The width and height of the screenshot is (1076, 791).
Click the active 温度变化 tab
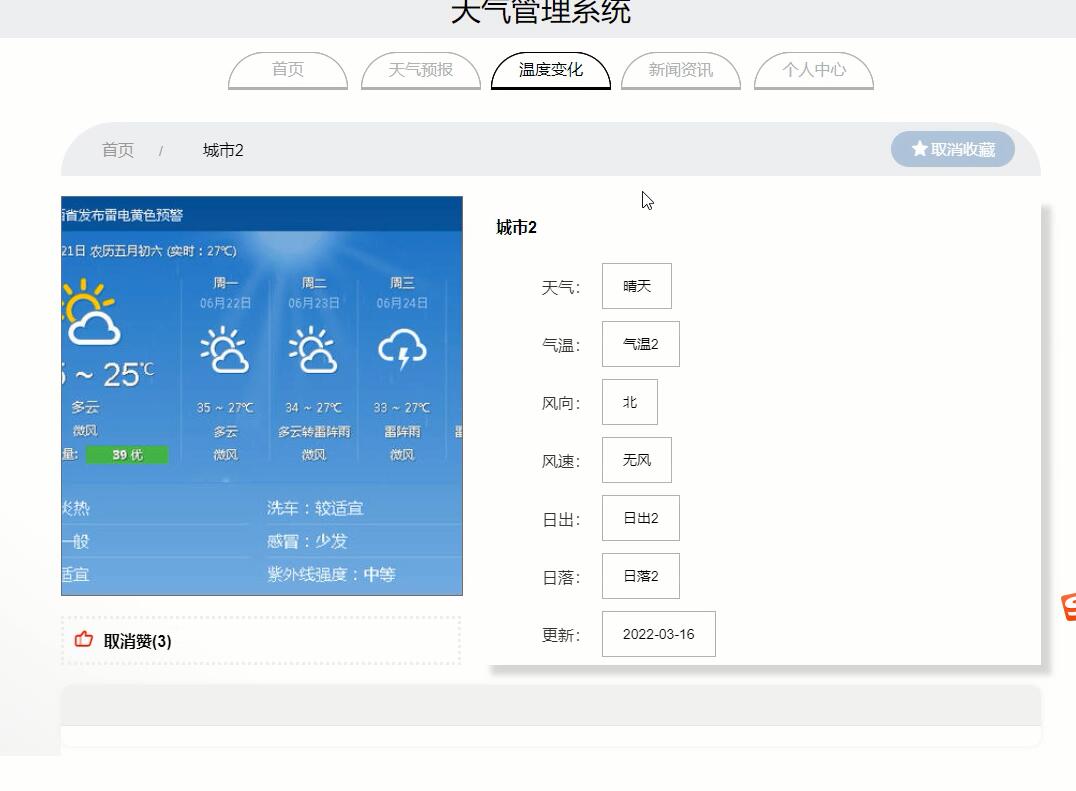(549, 70)
